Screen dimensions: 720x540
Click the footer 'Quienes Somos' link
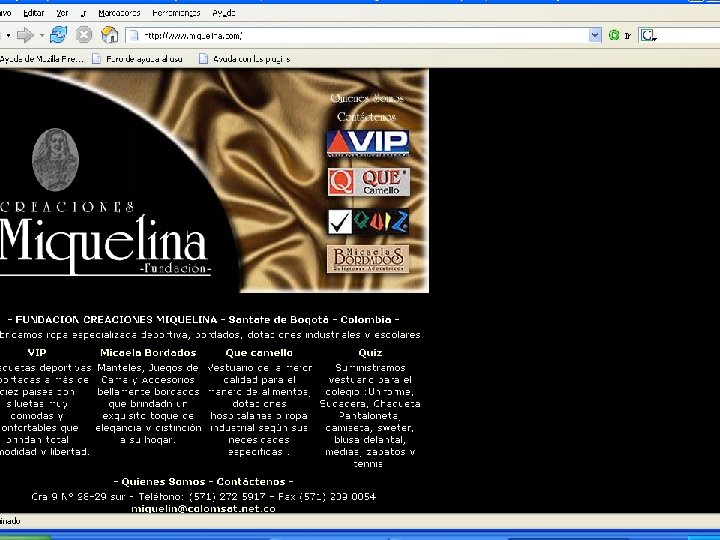[163, 482]
